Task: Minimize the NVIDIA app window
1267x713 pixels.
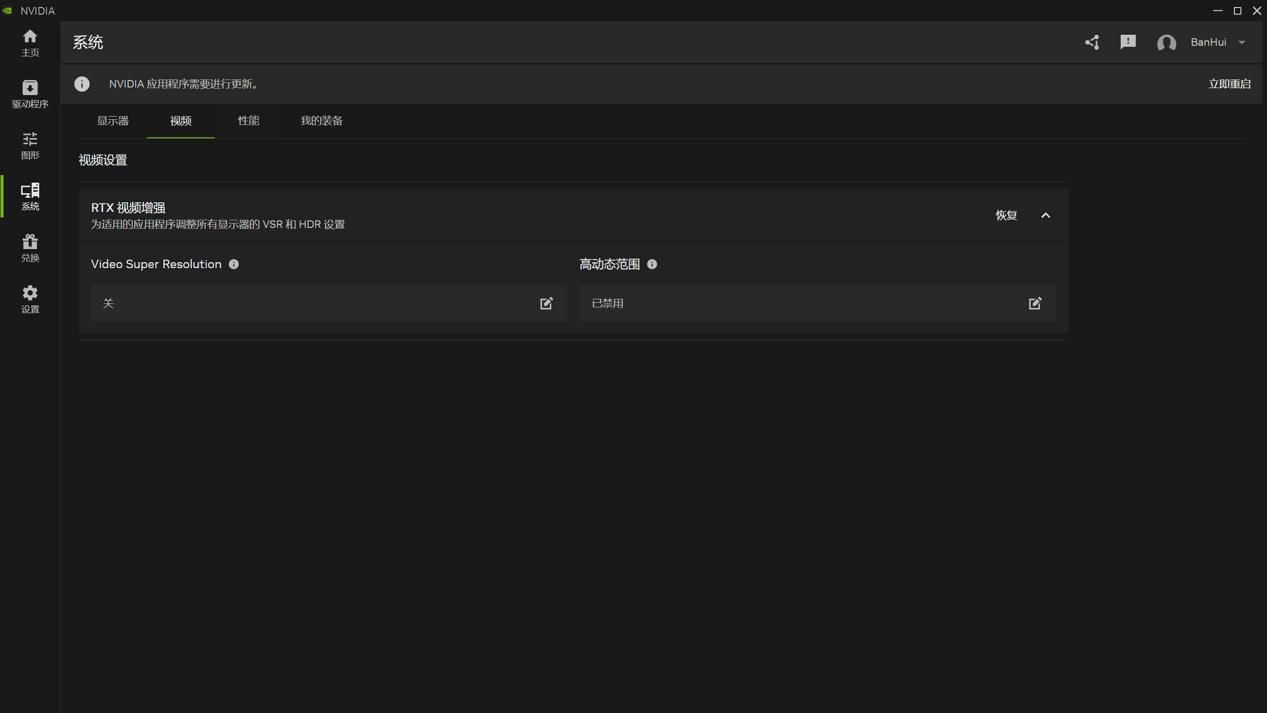Action: pyautogui.click(x=1218, y=11)
